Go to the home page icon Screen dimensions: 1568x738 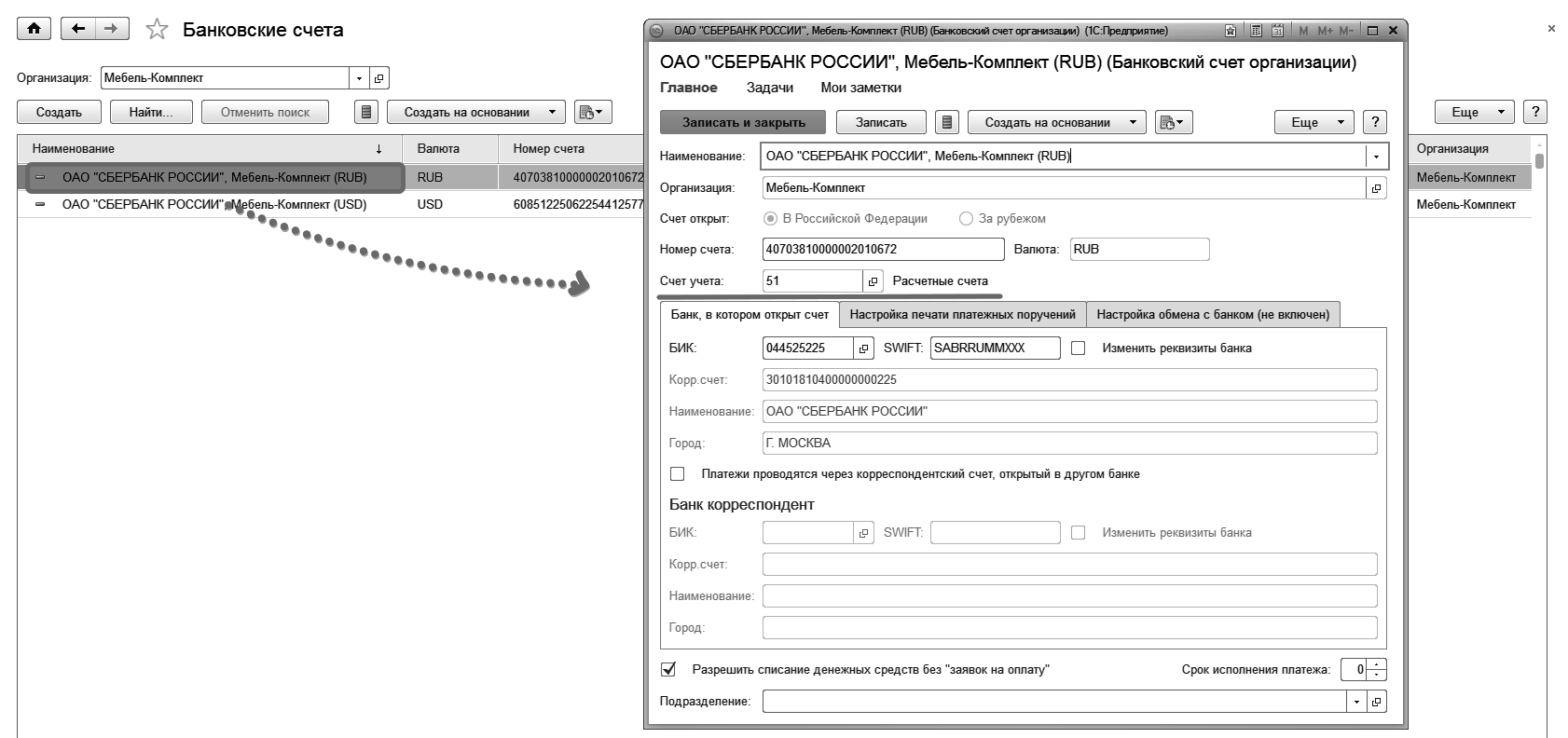[x=34, y=29]
